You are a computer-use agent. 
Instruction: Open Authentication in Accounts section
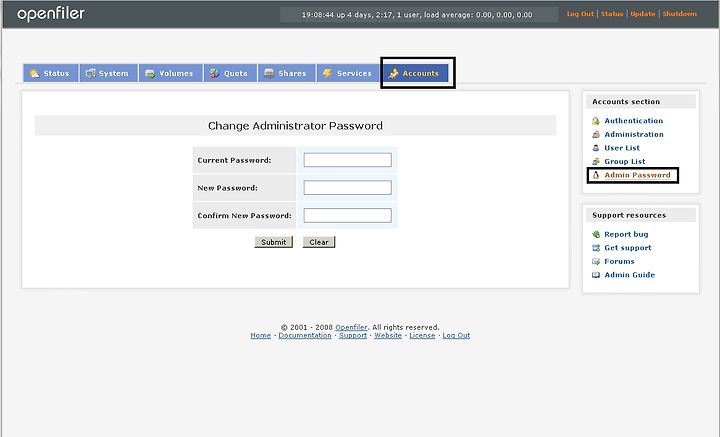[x=634, y=121]
